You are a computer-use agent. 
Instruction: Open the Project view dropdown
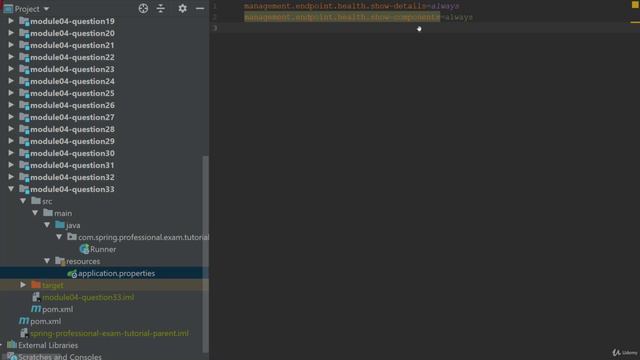(46, 9)
